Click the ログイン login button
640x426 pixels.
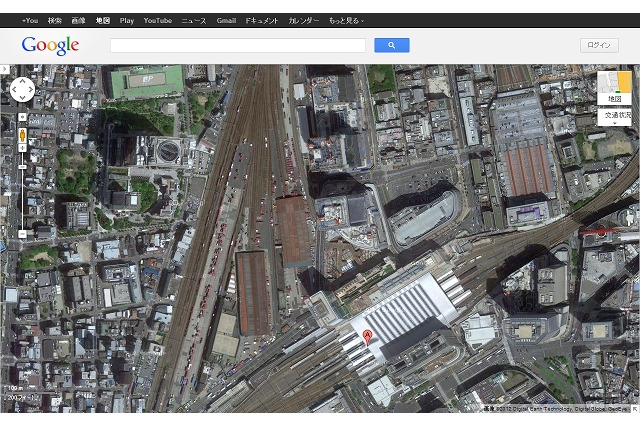[599, 45]
